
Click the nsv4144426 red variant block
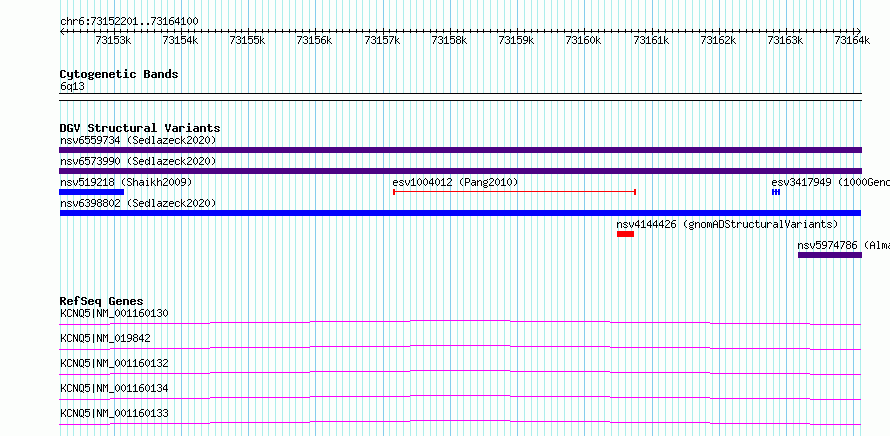(625, 234)
